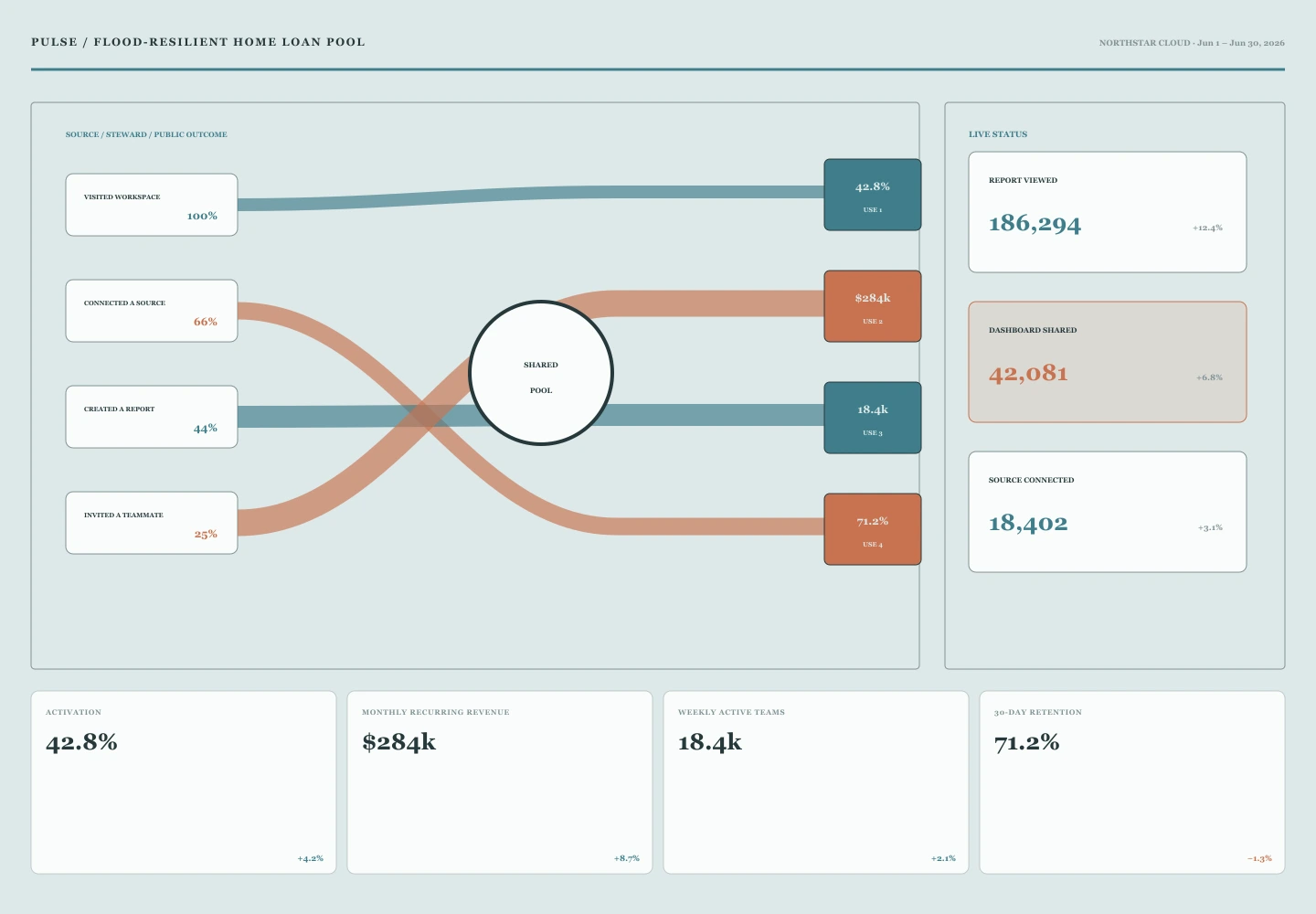The image size is (1316, 914).
Task: Click the 18.4k Use 3 outcome box
Action: pyautogui.click(x=873, y=418)
